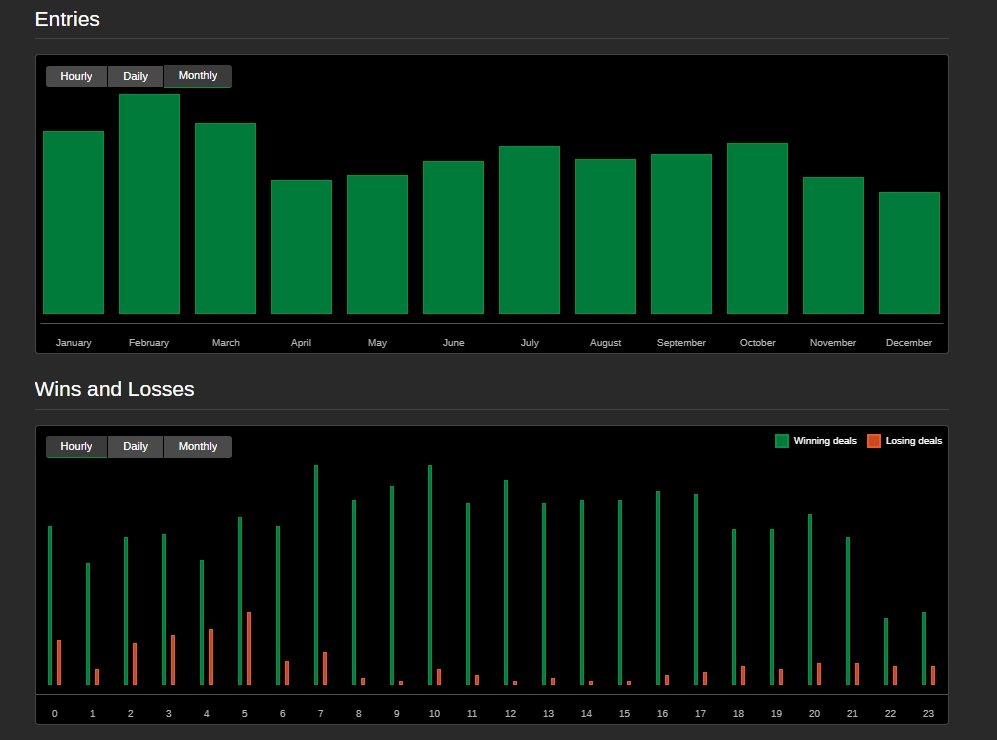997x740 pixels.
Task: Toggle the Losing deals legend label
Action: click(x=913, y=441)
